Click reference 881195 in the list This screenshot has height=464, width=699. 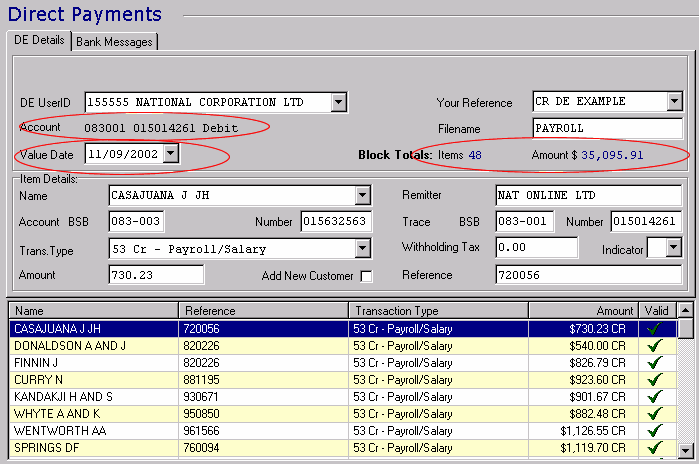pos(201,380)
